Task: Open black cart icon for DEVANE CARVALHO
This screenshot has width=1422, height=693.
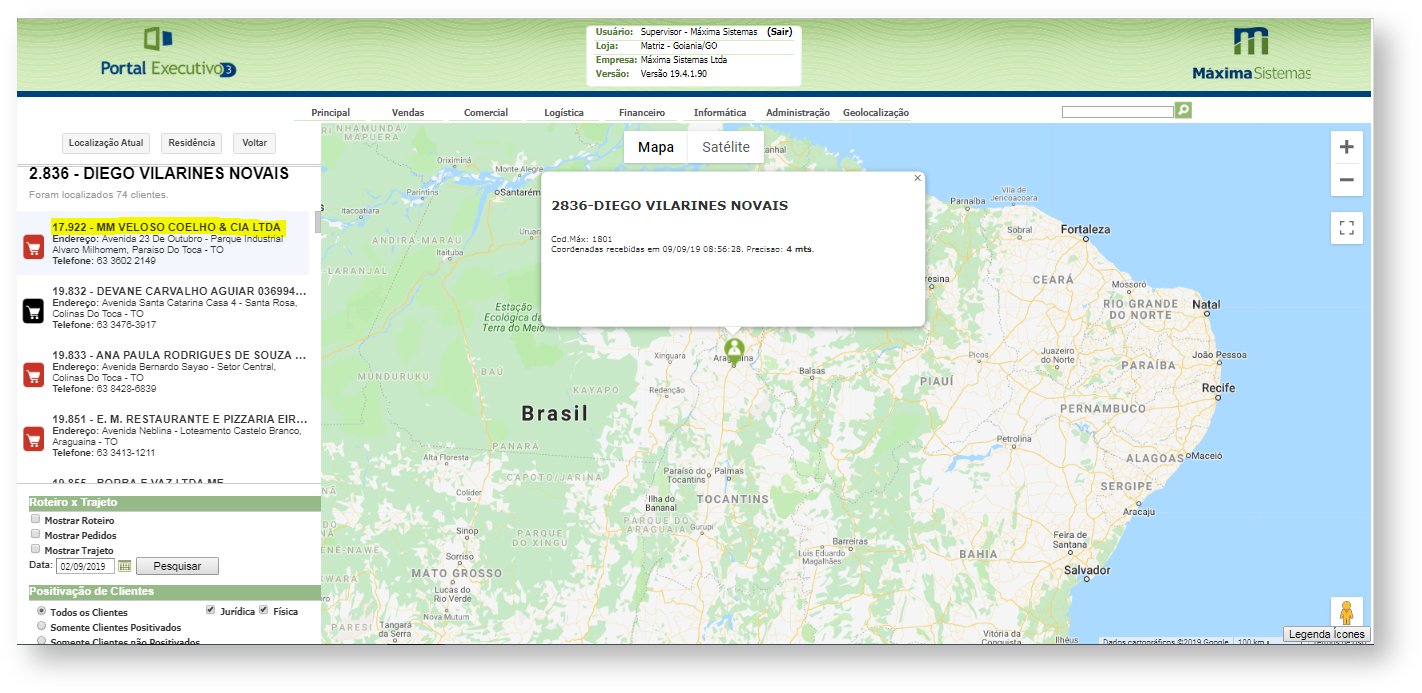Action: pos(33,311)
